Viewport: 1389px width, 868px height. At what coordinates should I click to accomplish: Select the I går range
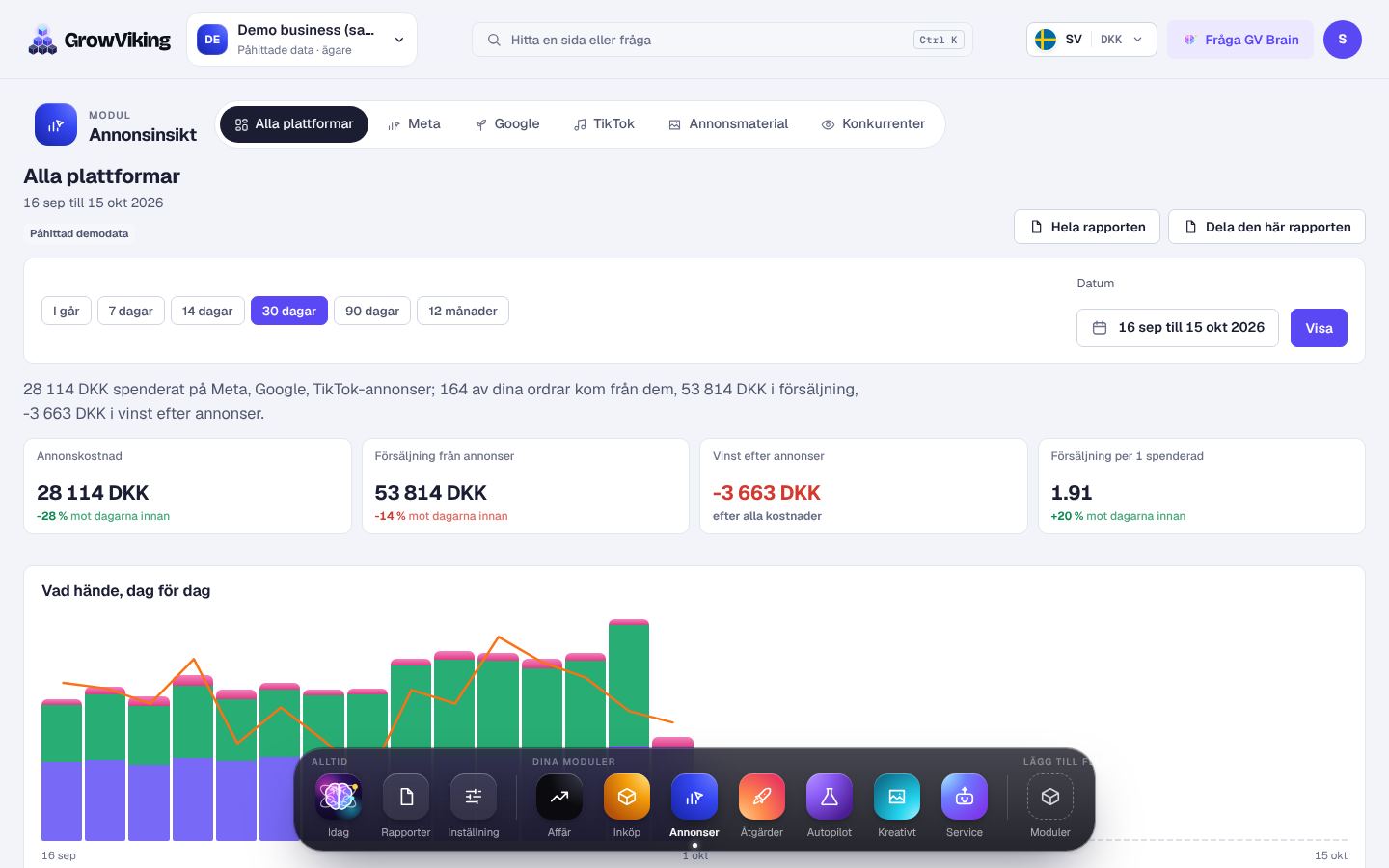click(67, 311)
